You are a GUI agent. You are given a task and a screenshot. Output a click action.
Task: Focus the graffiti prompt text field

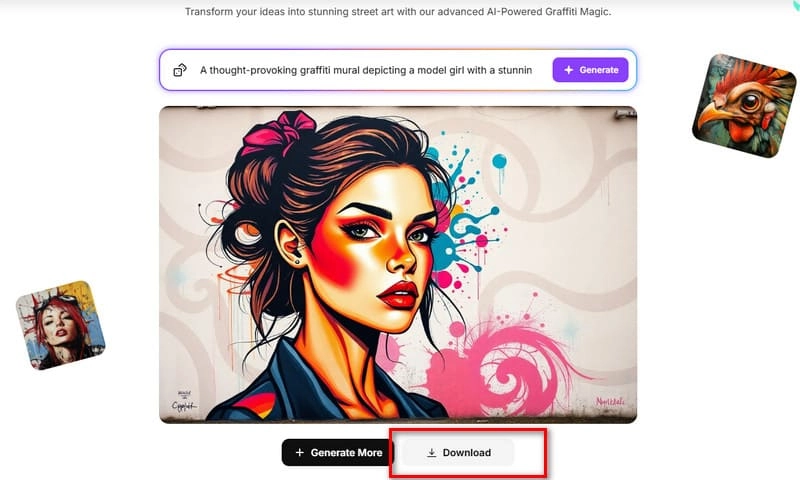click(366, 70)
